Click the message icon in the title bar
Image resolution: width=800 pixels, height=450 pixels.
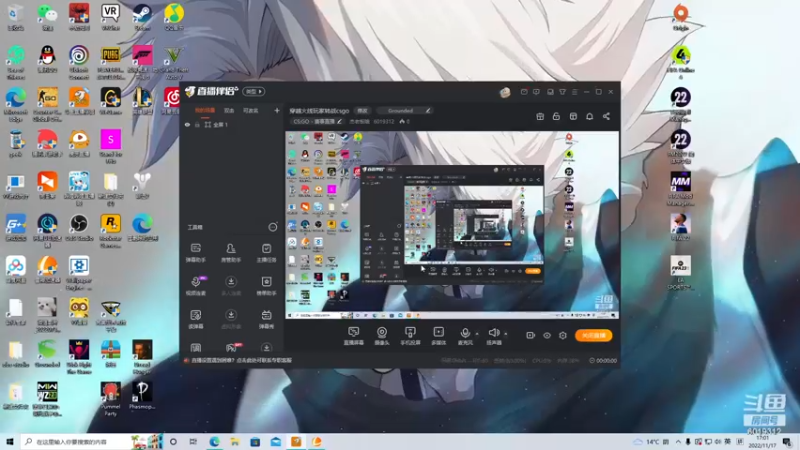(536, 92)
